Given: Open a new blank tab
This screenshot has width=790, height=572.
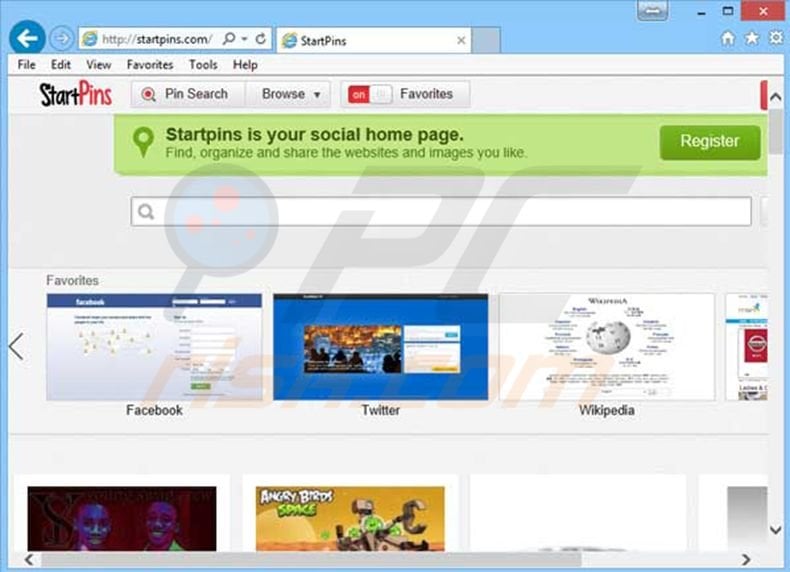Looking at the screenshot, I should pos(486,40).
